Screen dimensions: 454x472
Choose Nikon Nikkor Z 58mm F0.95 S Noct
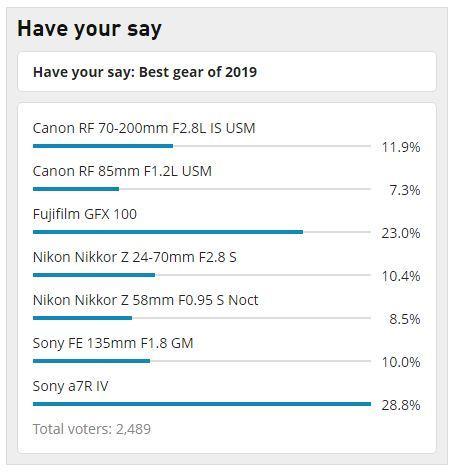(145, 300)
